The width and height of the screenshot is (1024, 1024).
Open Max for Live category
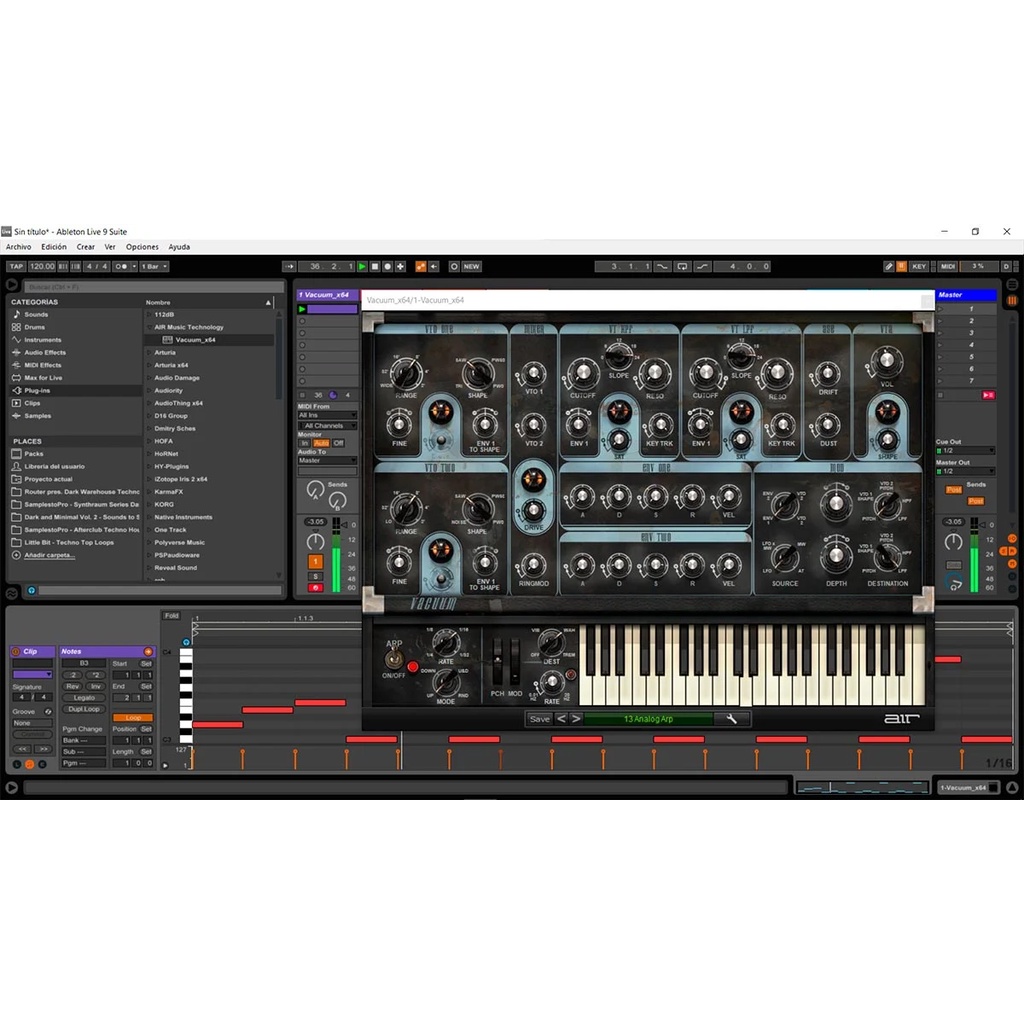(43, 378)
